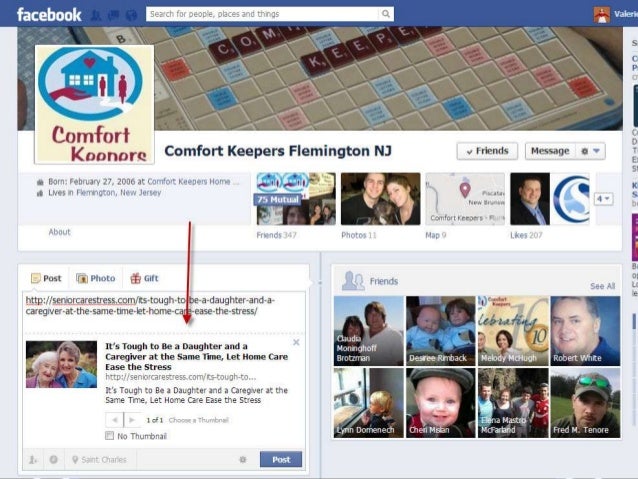Open See All friends link
This screenshot has height=479, width=638.
(x=602, y=286)
